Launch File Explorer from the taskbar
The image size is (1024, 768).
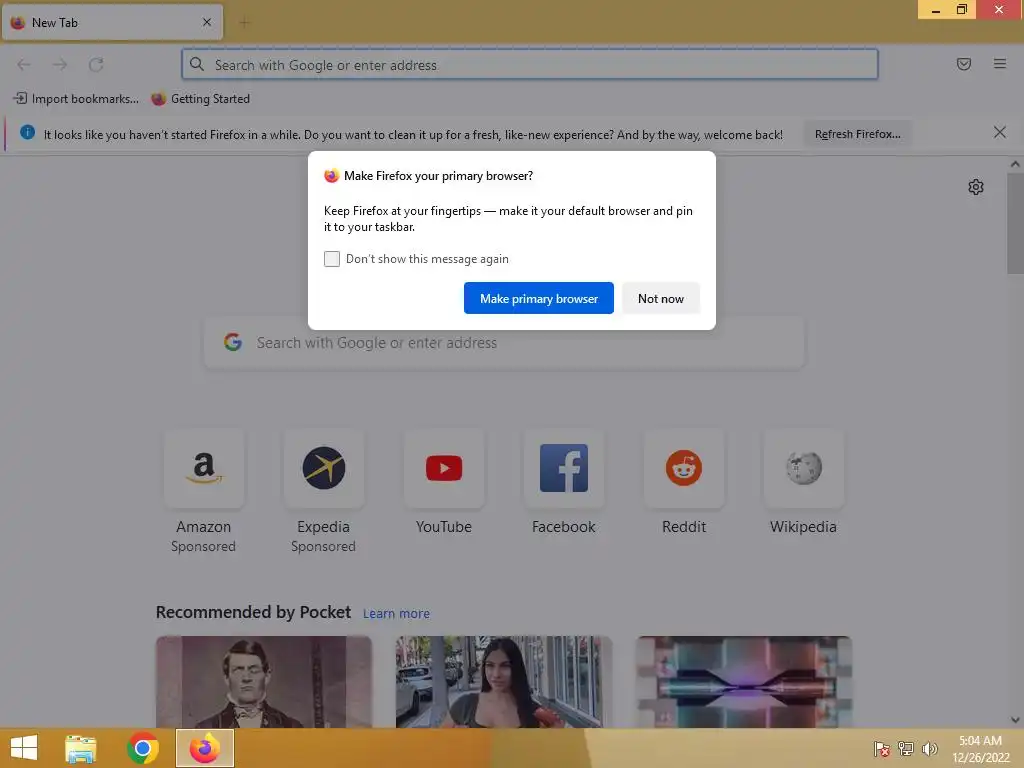click(x=81, y=748)
